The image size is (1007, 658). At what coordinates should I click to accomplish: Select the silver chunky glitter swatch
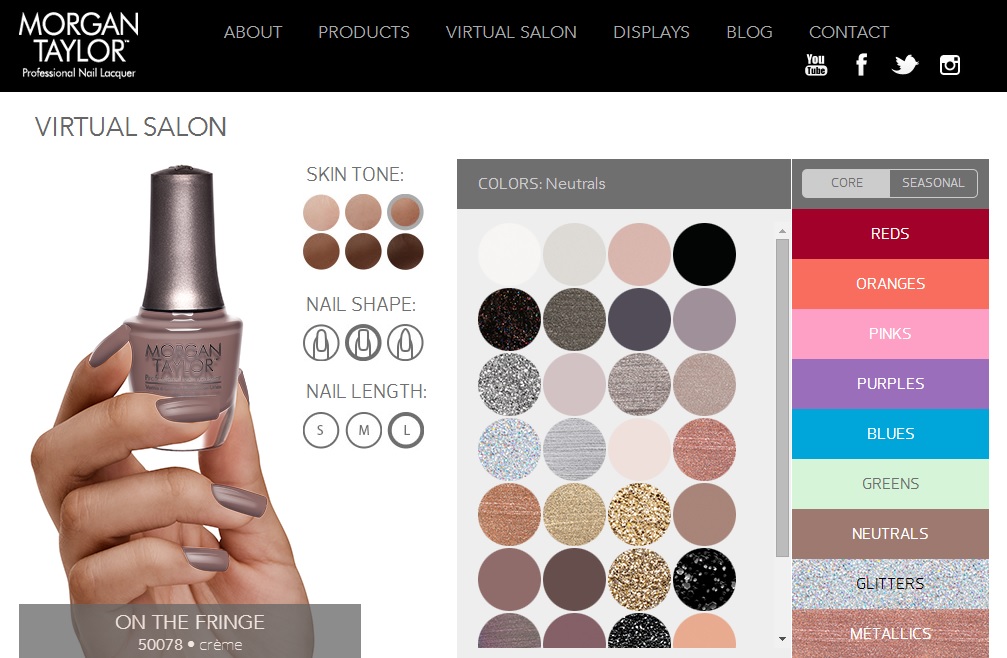pos(509,385)
